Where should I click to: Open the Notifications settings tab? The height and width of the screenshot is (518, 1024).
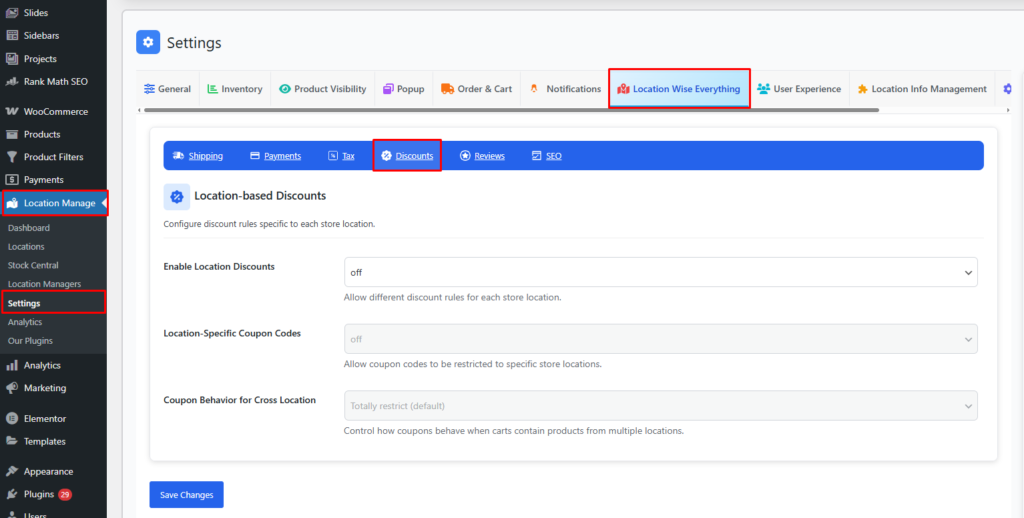pyautogui.click(x=565, y=89)
